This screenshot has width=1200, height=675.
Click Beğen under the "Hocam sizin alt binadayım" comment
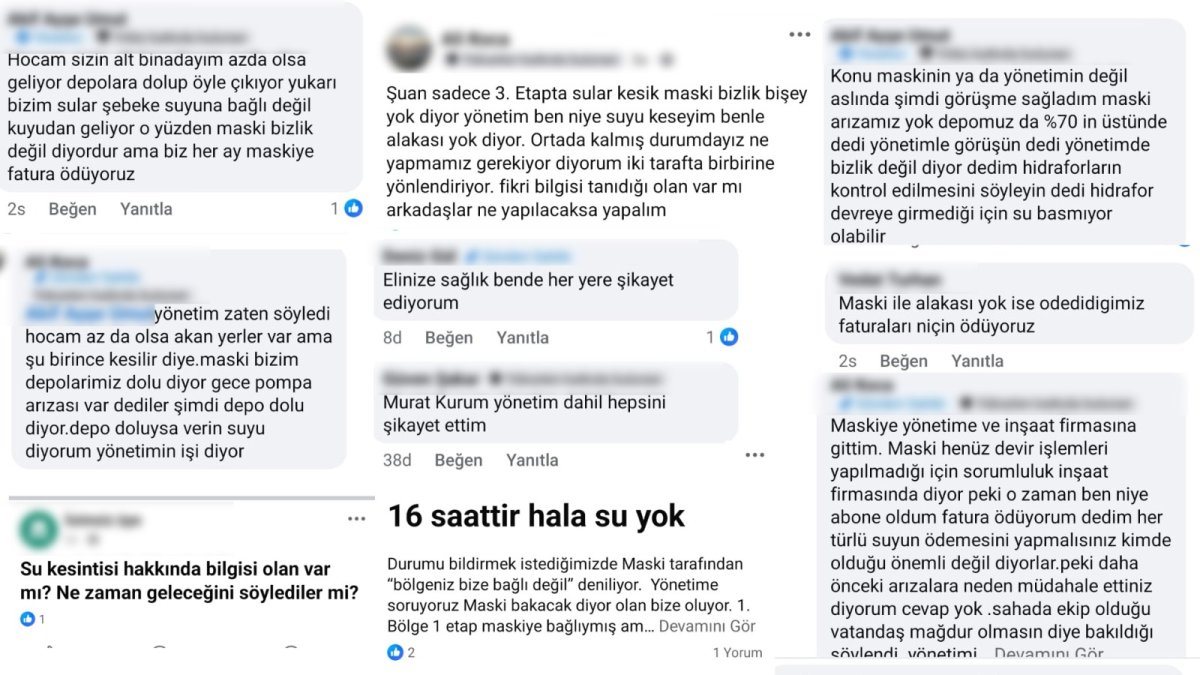click(x=73, y=209)
